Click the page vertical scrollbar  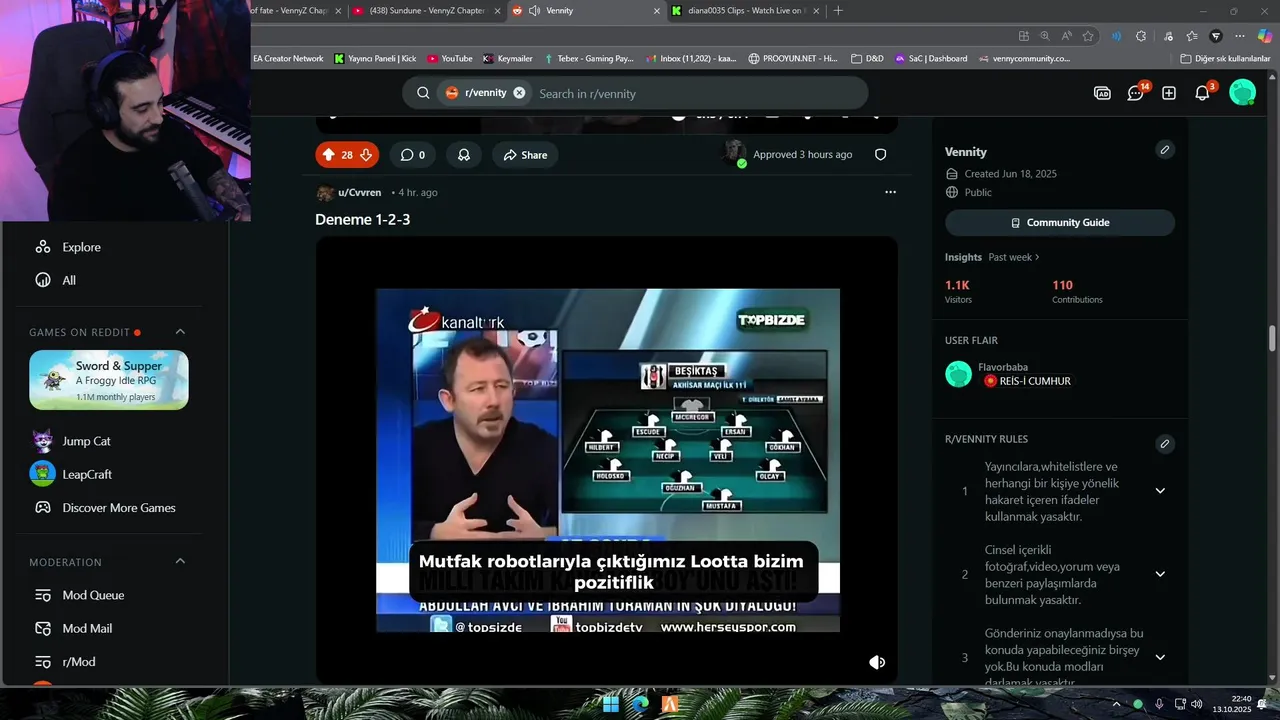point(1273,337)
